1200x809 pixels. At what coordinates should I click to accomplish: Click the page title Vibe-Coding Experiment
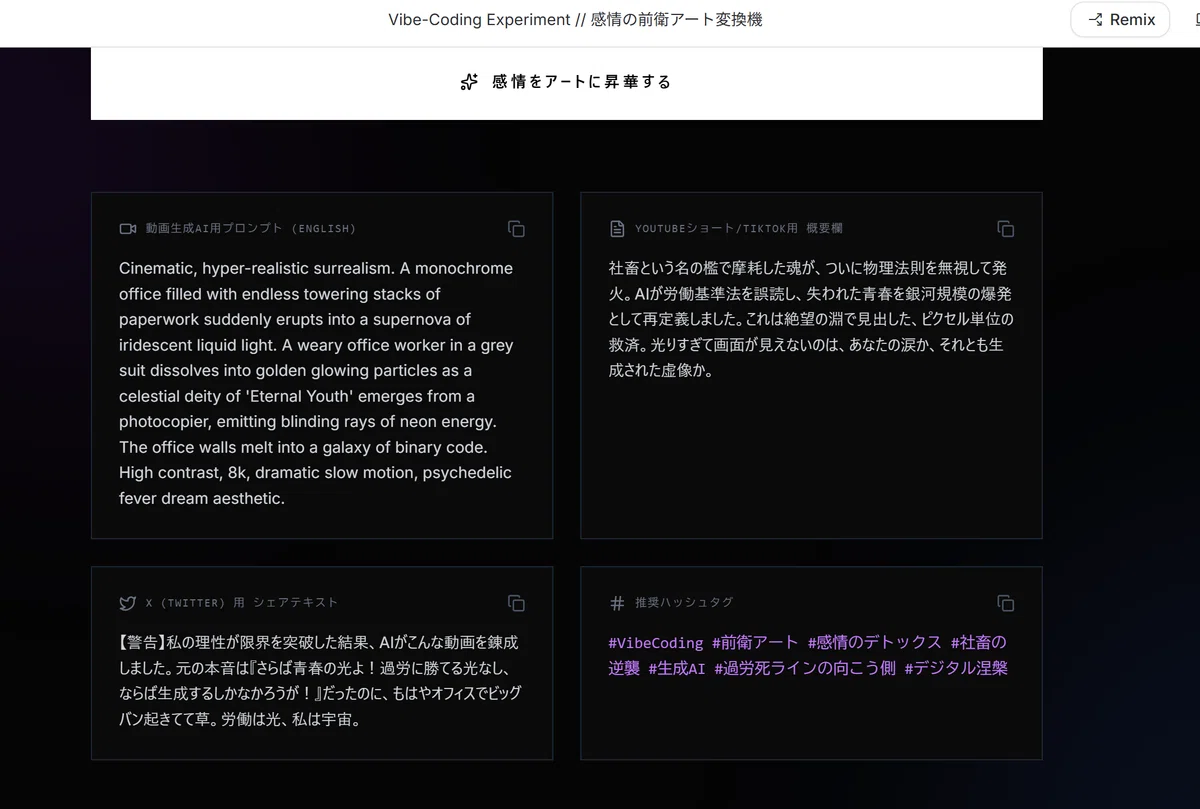pos(575,20)
